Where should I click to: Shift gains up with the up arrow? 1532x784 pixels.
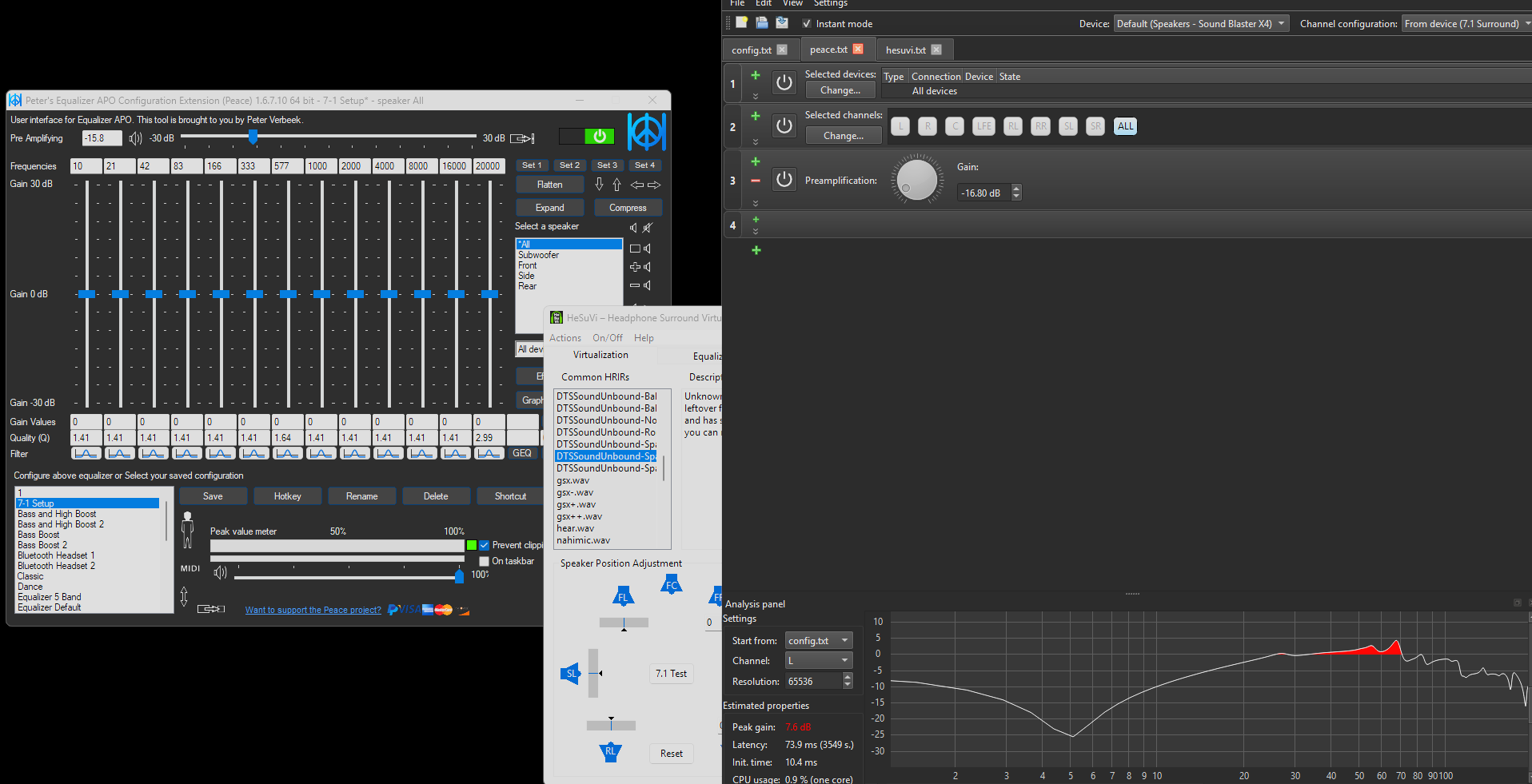pos(616,185)
